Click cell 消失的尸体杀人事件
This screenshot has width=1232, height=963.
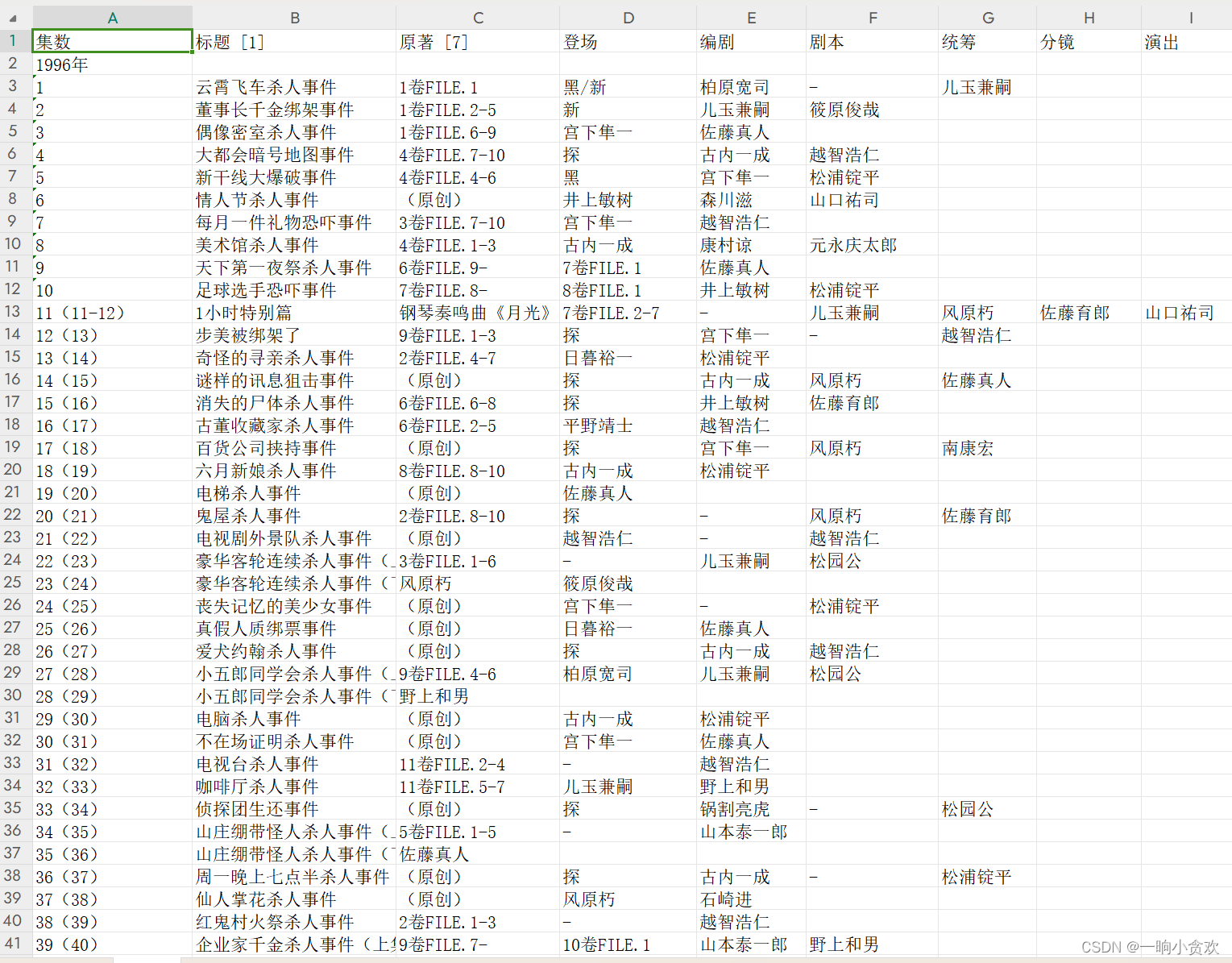(295, 403)
